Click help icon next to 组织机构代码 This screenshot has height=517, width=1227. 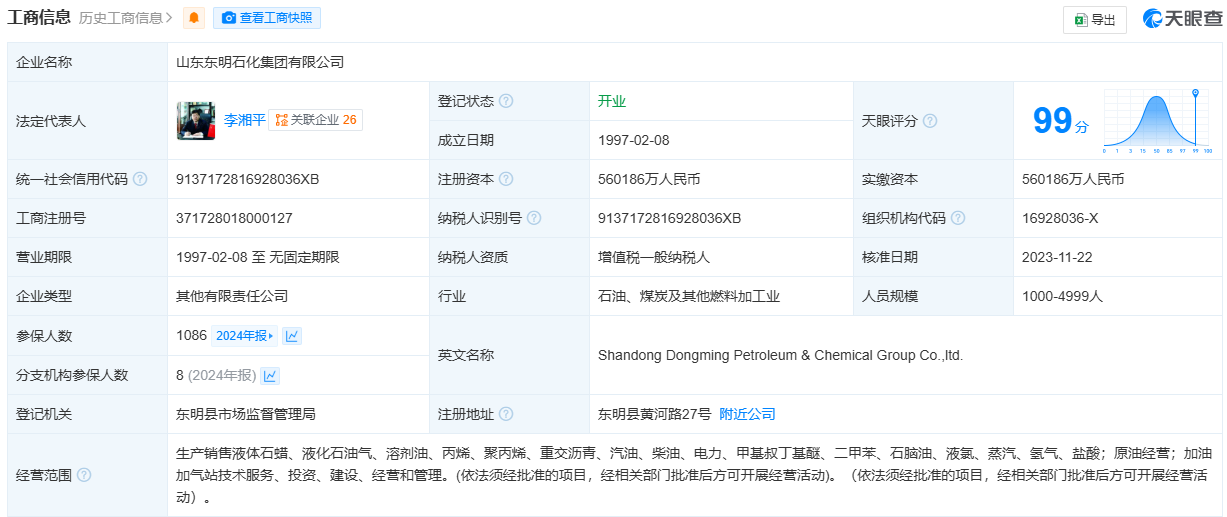pyautogui.click(x=958, y=218)
